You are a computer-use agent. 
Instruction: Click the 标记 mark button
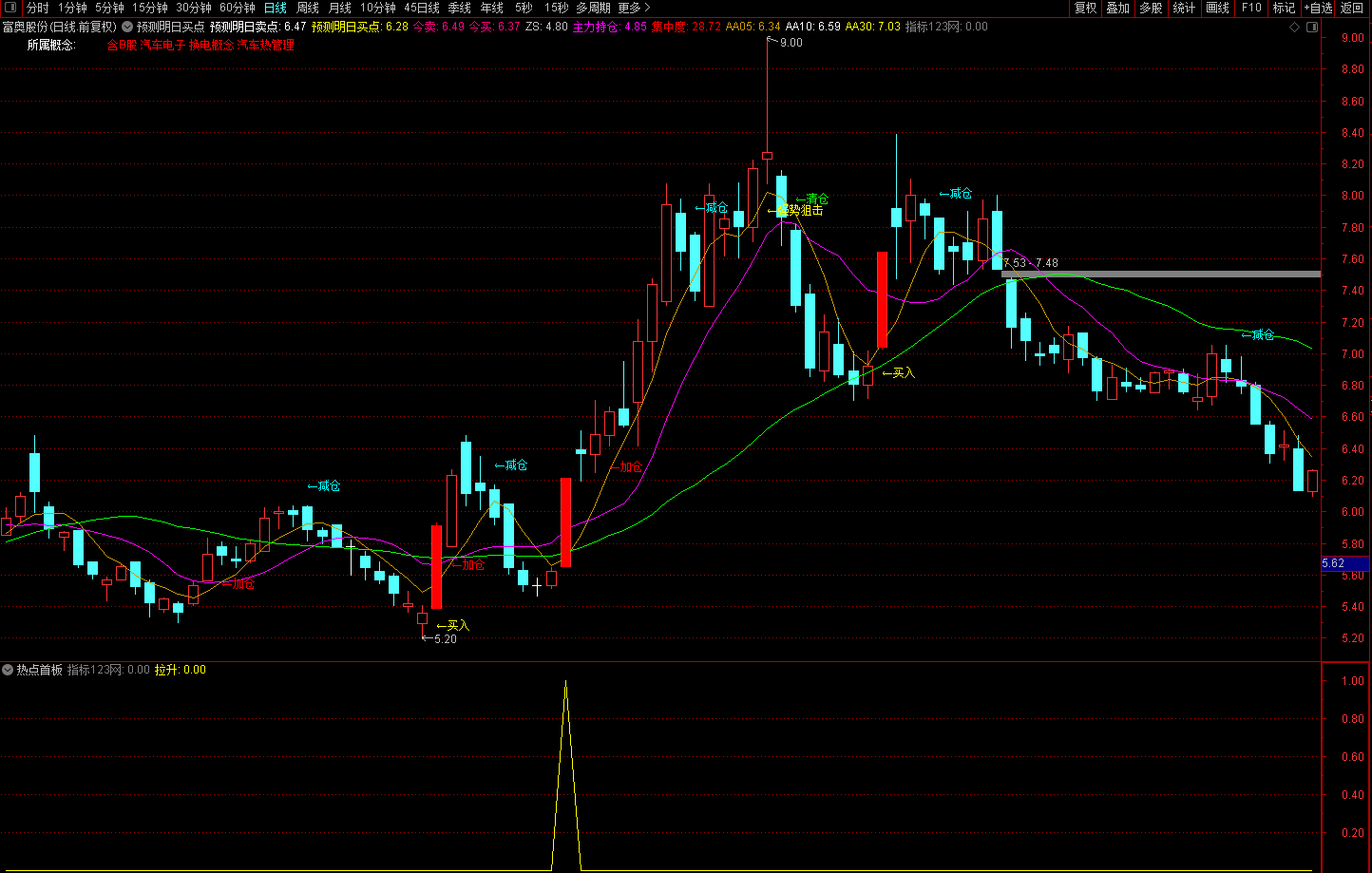1284,8
